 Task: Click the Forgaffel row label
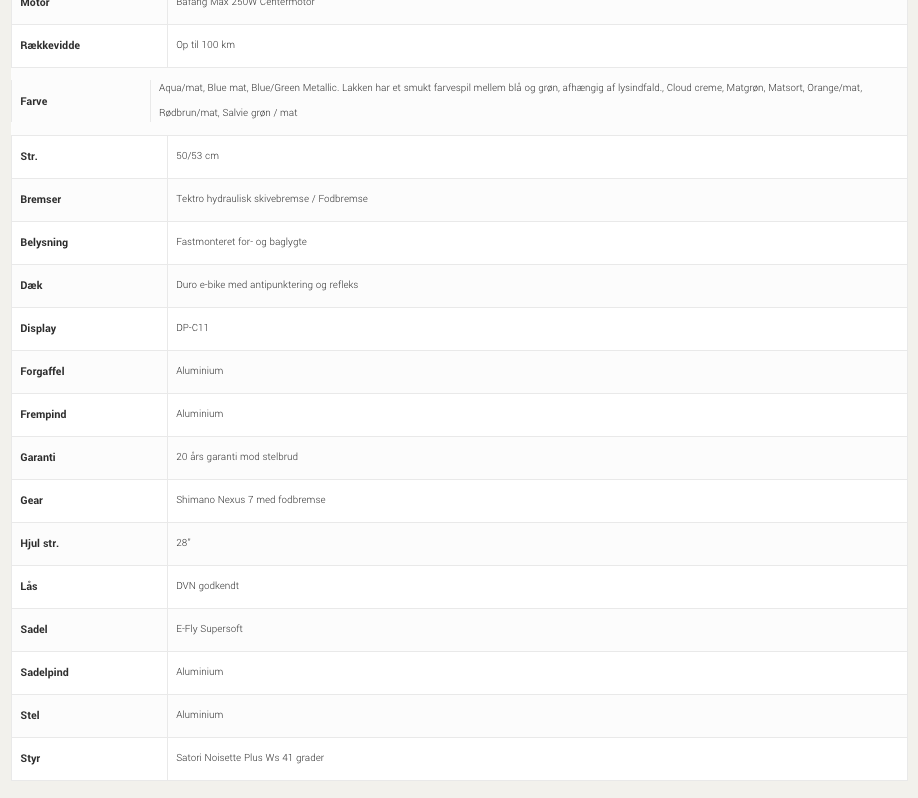click(42, 371)
